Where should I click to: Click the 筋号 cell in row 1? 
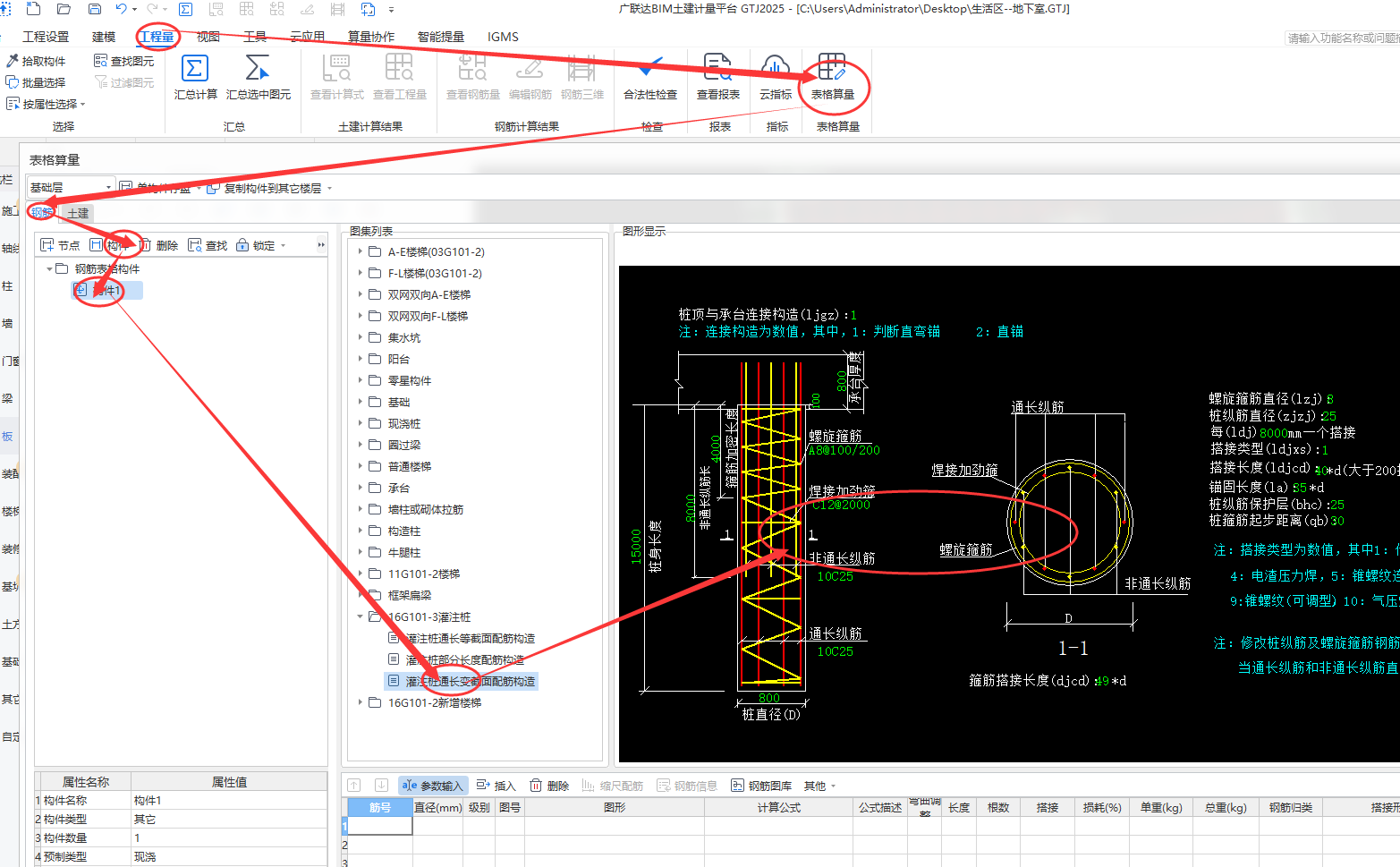point(380,826)
